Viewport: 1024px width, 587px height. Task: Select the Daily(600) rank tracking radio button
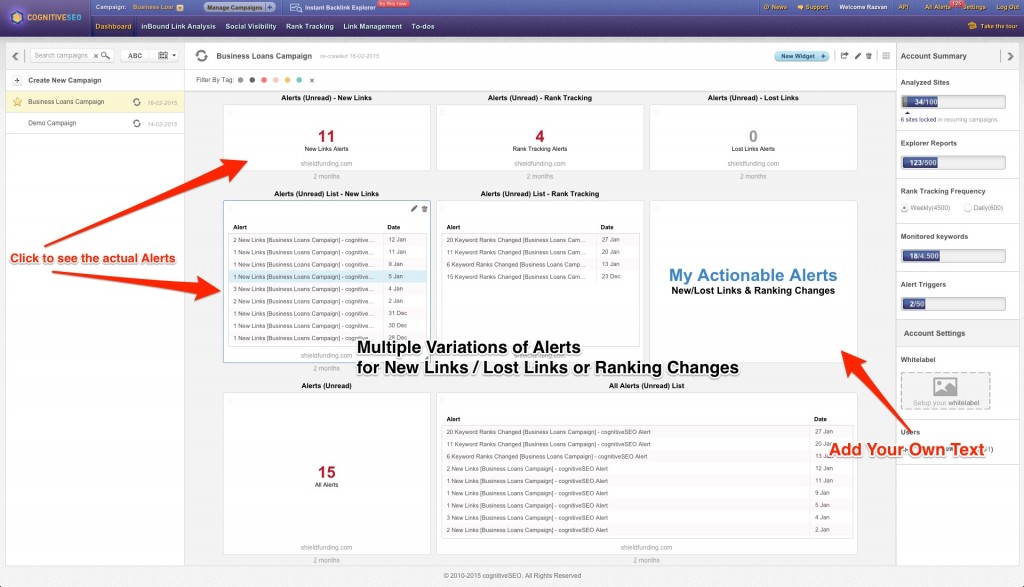point(967,208)
